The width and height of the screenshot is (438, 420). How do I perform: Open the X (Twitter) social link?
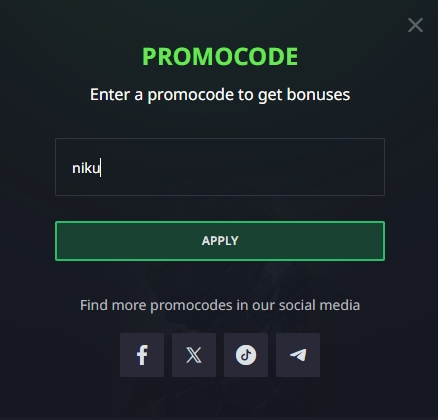tap(194, 355)
